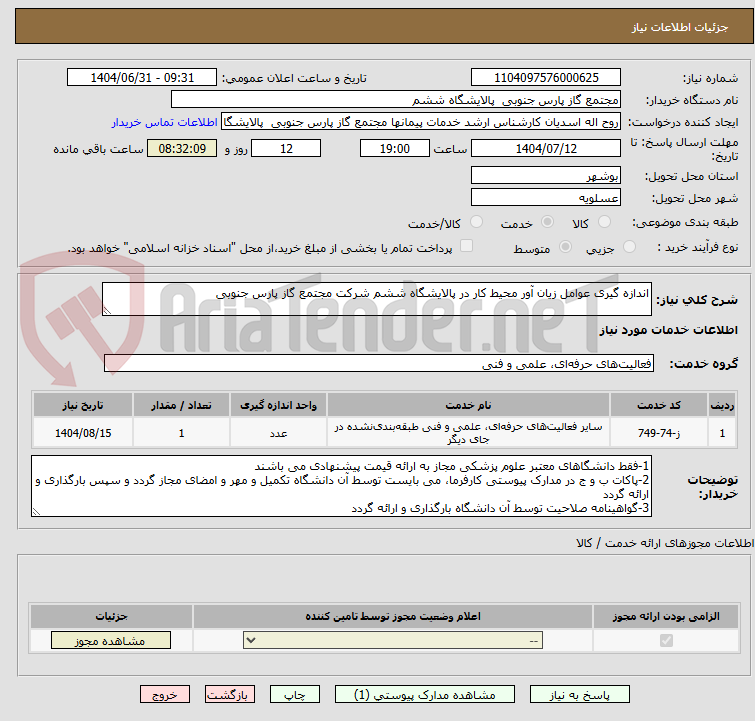Click the 'واحد اندازه گیری' column header

pos(278,405)
